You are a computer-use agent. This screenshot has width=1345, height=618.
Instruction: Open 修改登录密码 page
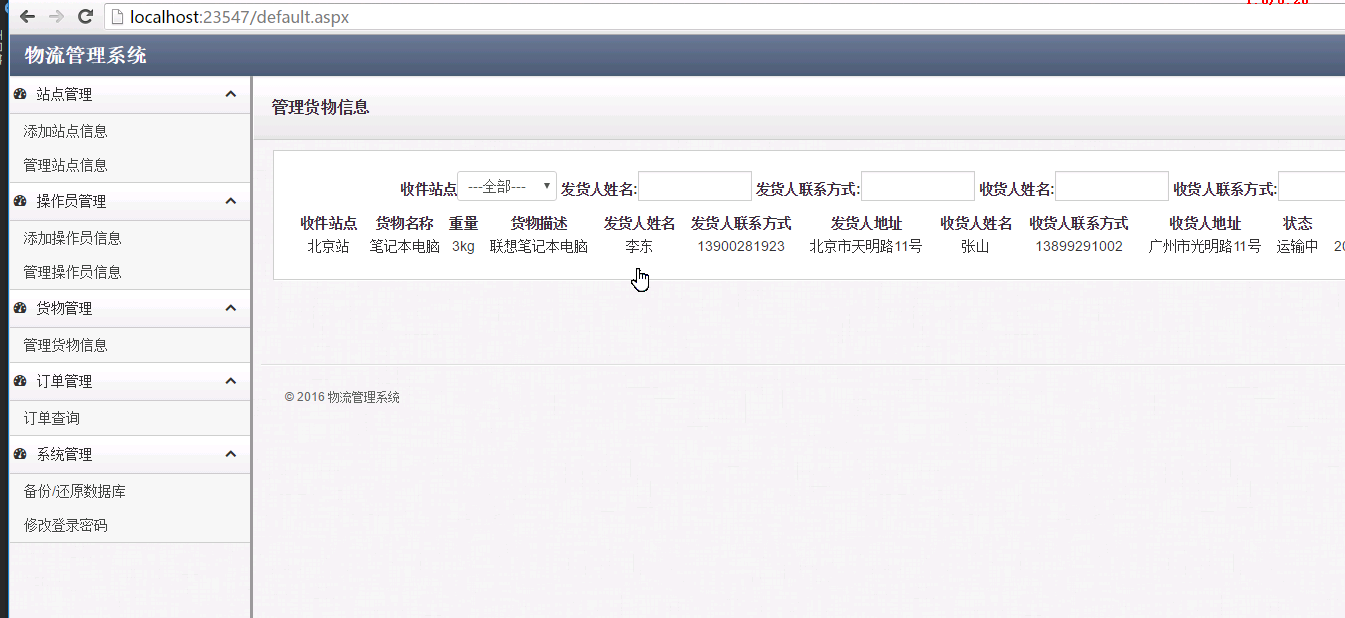[66, 525]
